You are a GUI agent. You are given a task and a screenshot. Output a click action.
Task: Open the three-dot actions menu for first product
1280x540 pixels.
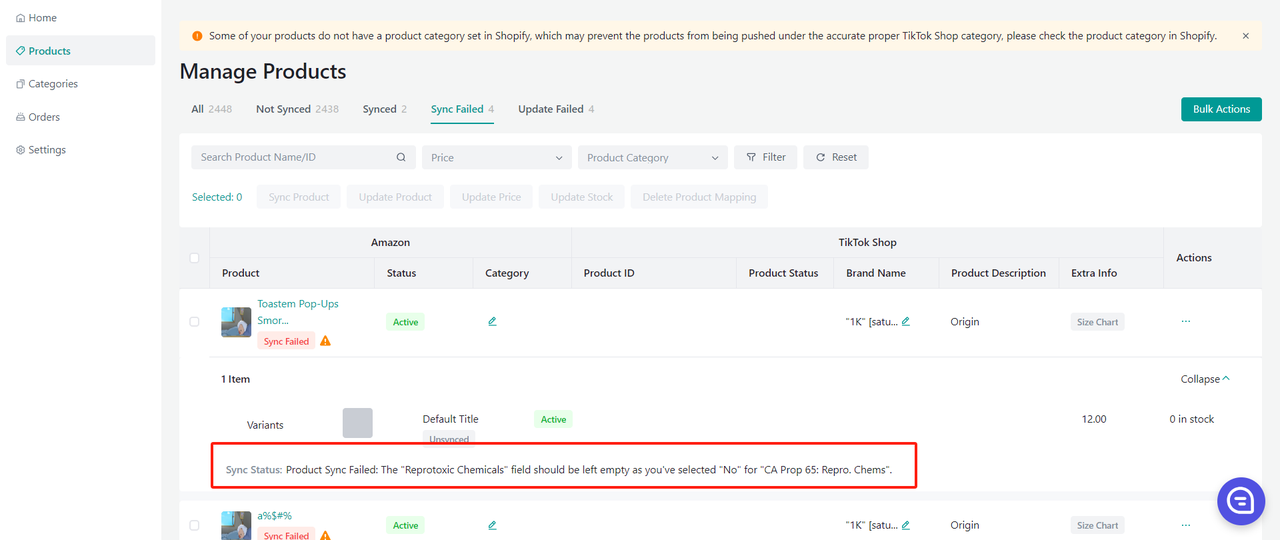click(1186, 322)
